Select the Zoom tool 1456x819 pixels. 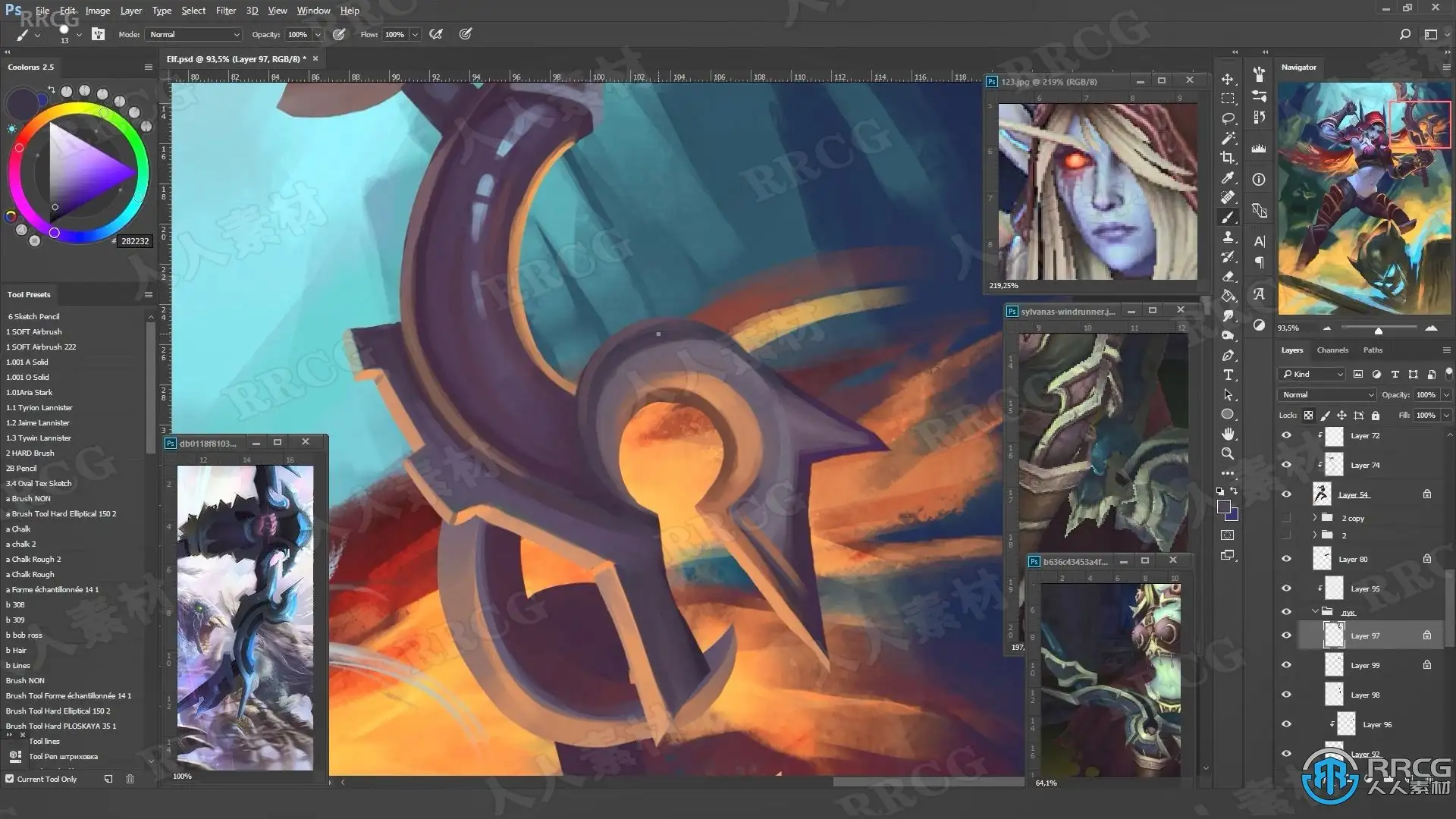click(1228, 454)
